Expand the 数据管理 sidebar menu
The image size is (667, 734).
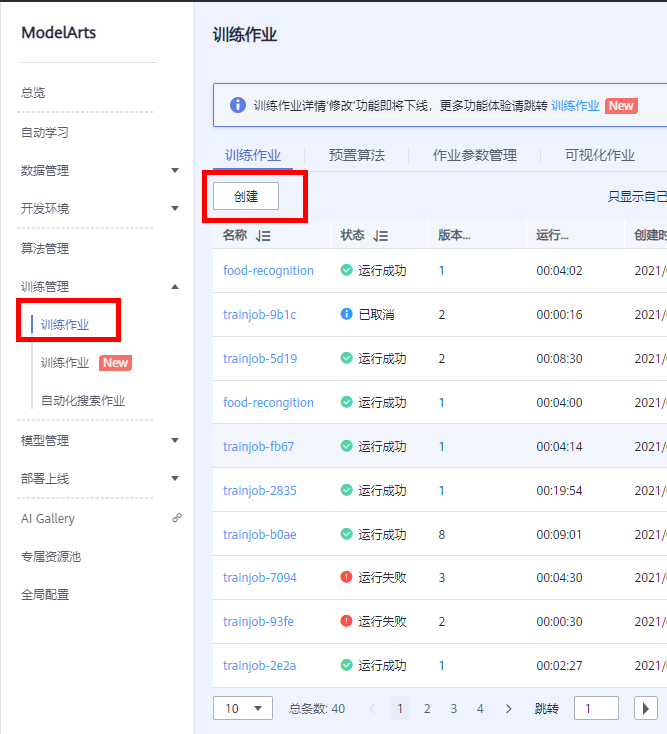coord(175,171)
